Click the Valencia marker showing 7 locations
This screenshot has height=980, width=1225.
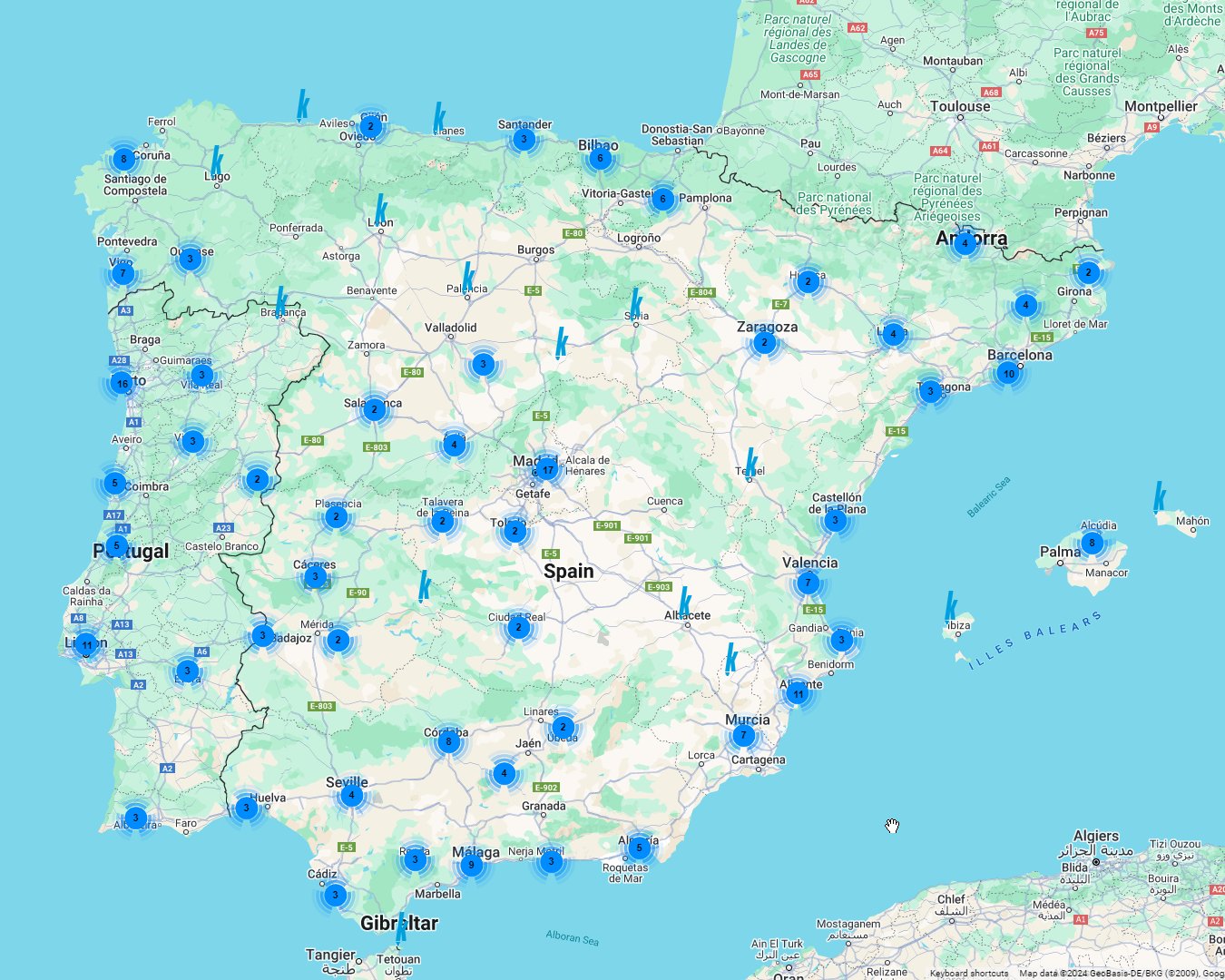click(x=807, y=582)
